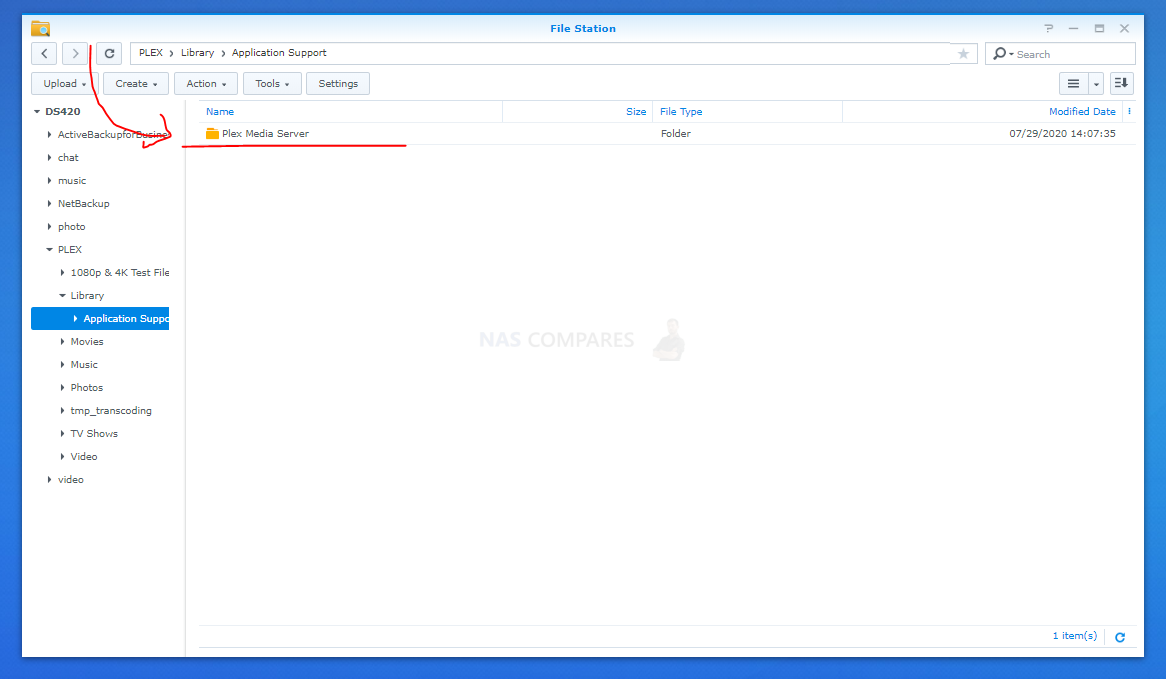Screen dimensions: 1166x679
Task: Expand the lowercase video shared folder
Action: click(x=49, y=480)
